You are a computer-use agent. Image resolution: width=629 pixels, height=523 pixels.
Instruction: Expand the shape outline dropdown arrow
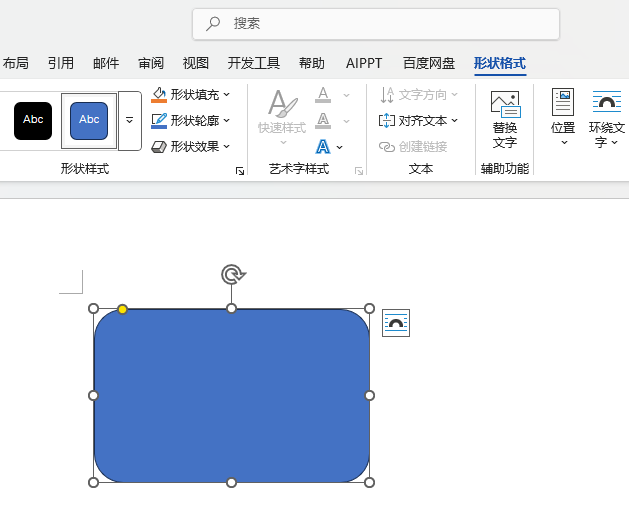[227, 120]
